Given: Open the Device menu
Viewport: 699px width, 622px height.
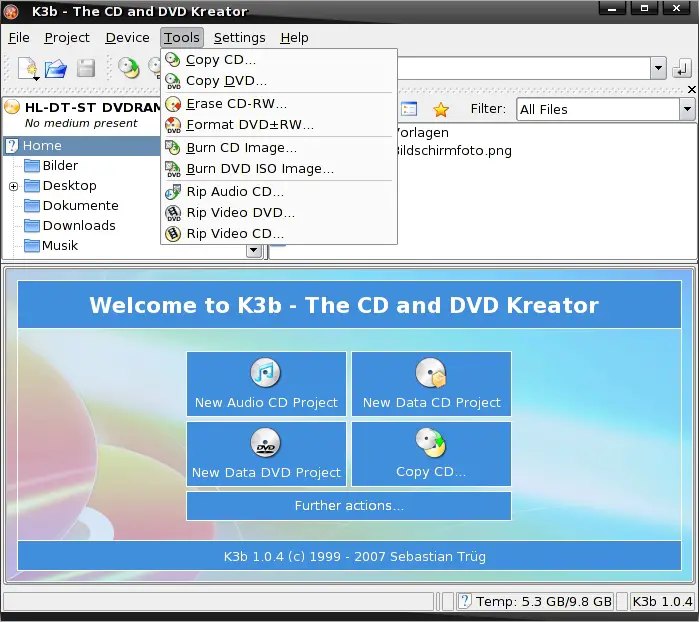Looking at the screenshot, I should click(127, 38).
